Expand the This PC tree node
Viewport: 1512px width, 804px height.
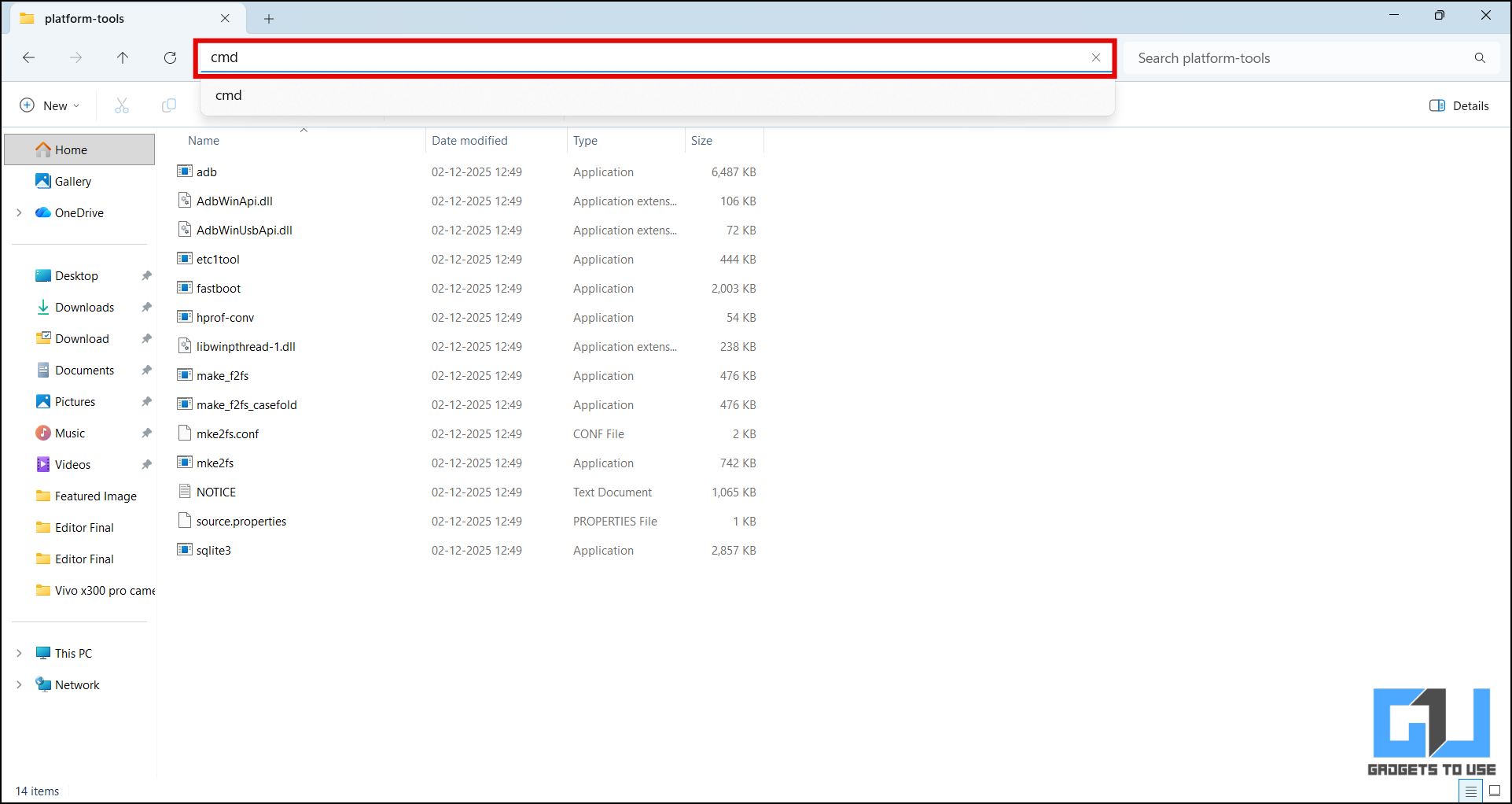(19, 654)
